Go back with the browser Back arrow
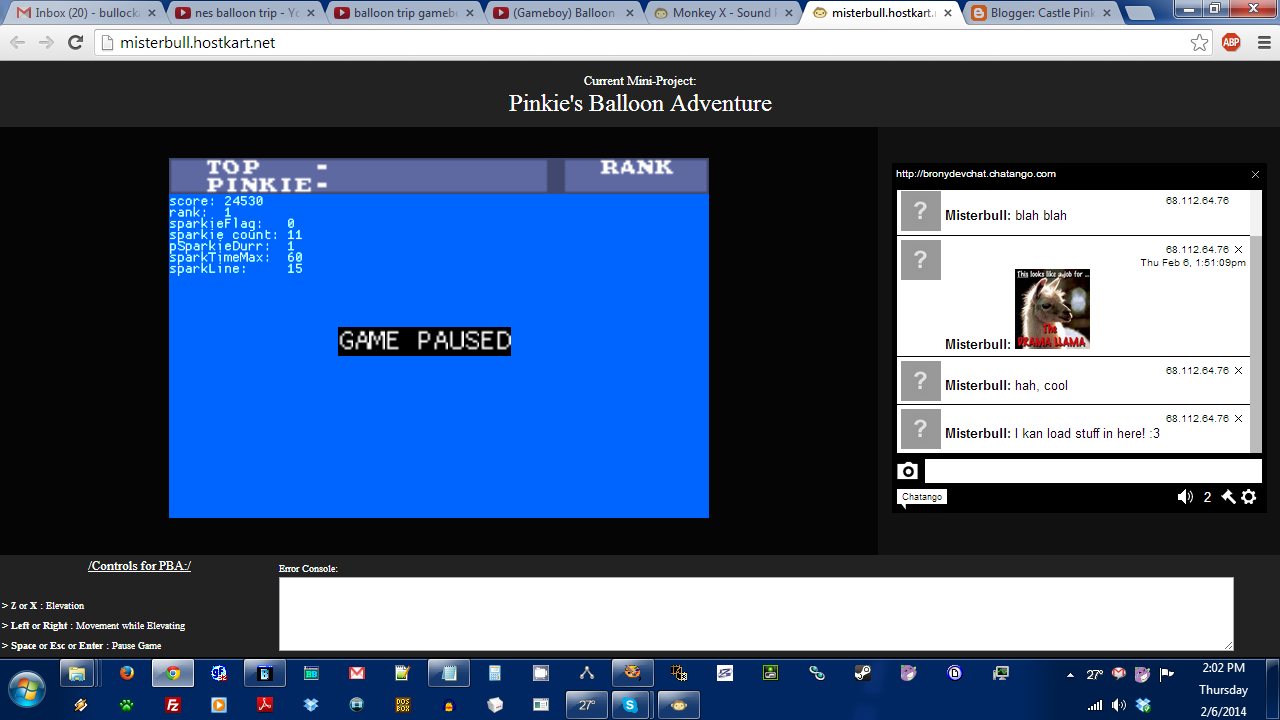The height and width of the screenshot is (720, 1280). [x=18, y=43]
